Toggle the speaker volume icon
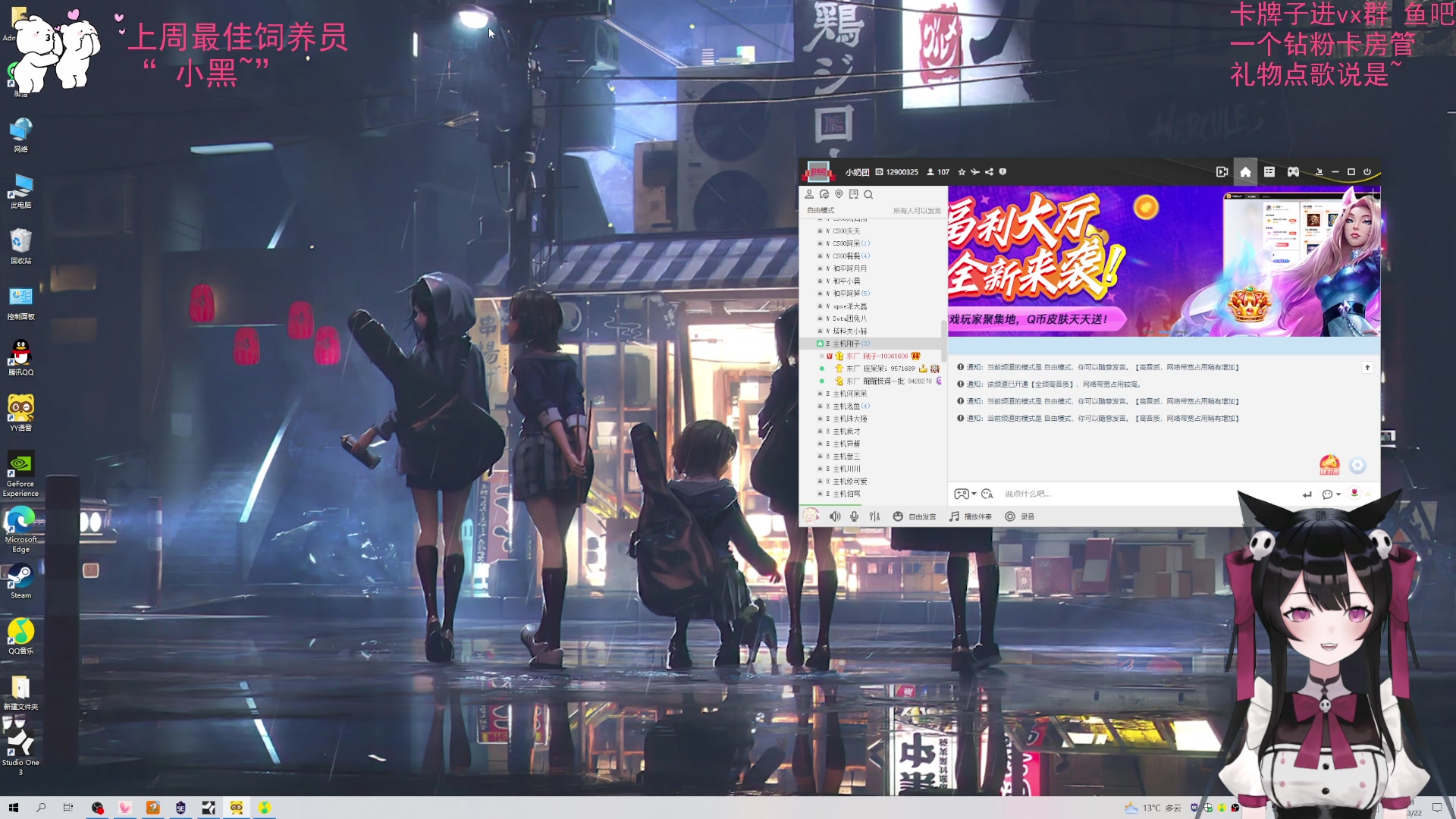 (834, 516)
